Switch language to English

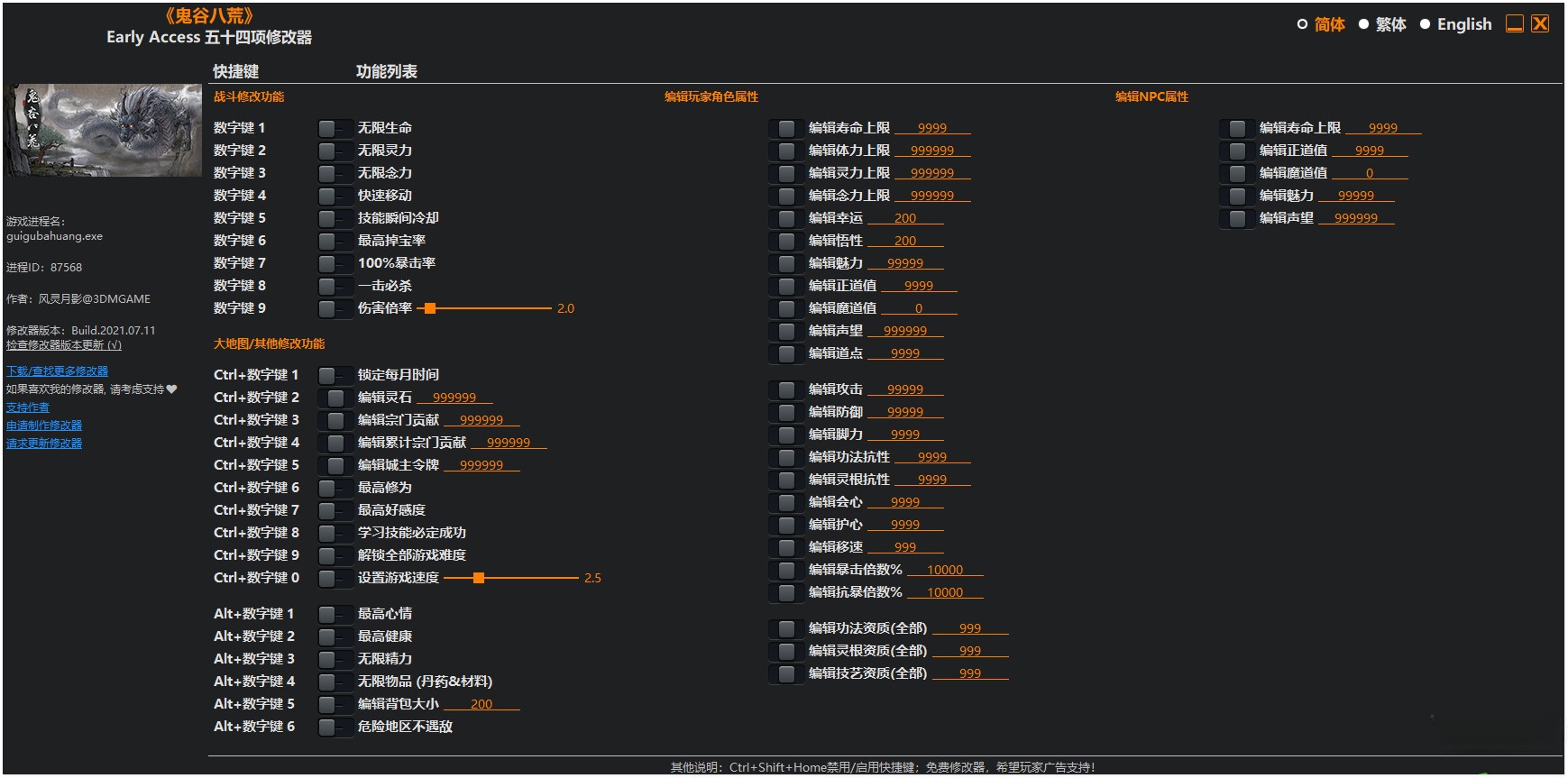[x=1455, y=24]
